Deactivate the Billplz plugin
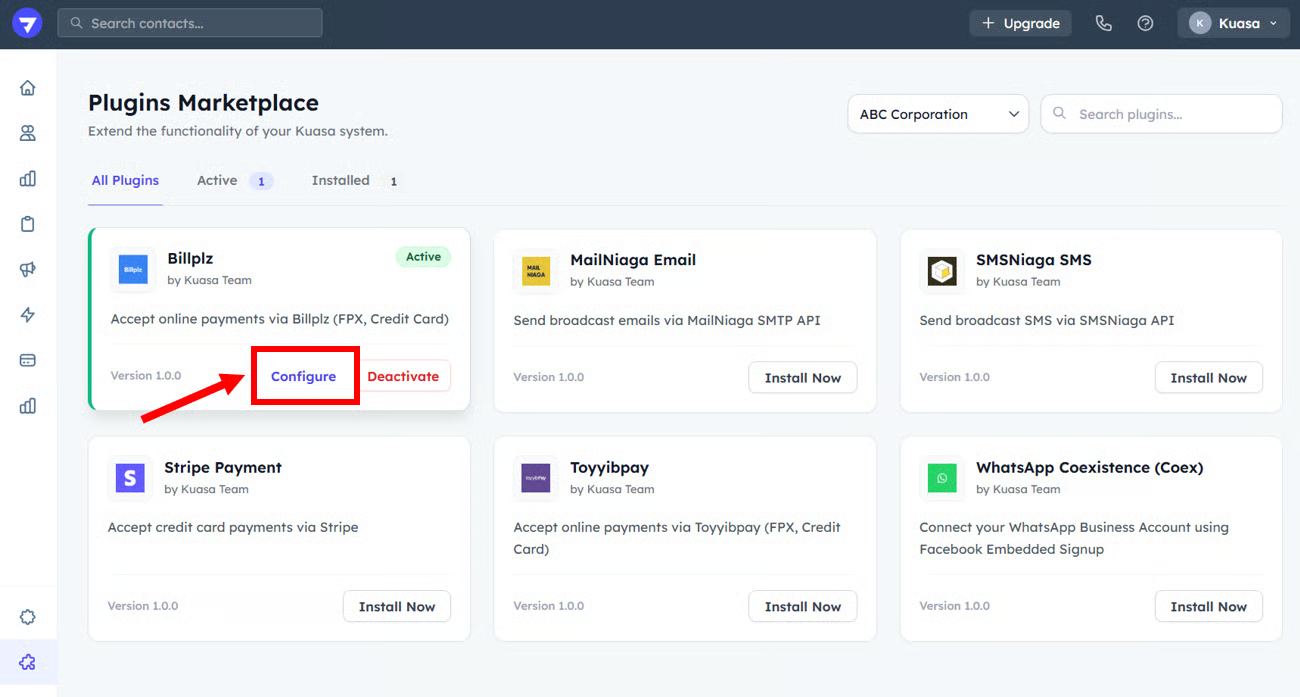This screenshot has width=1300, height=697. point(403,377)
